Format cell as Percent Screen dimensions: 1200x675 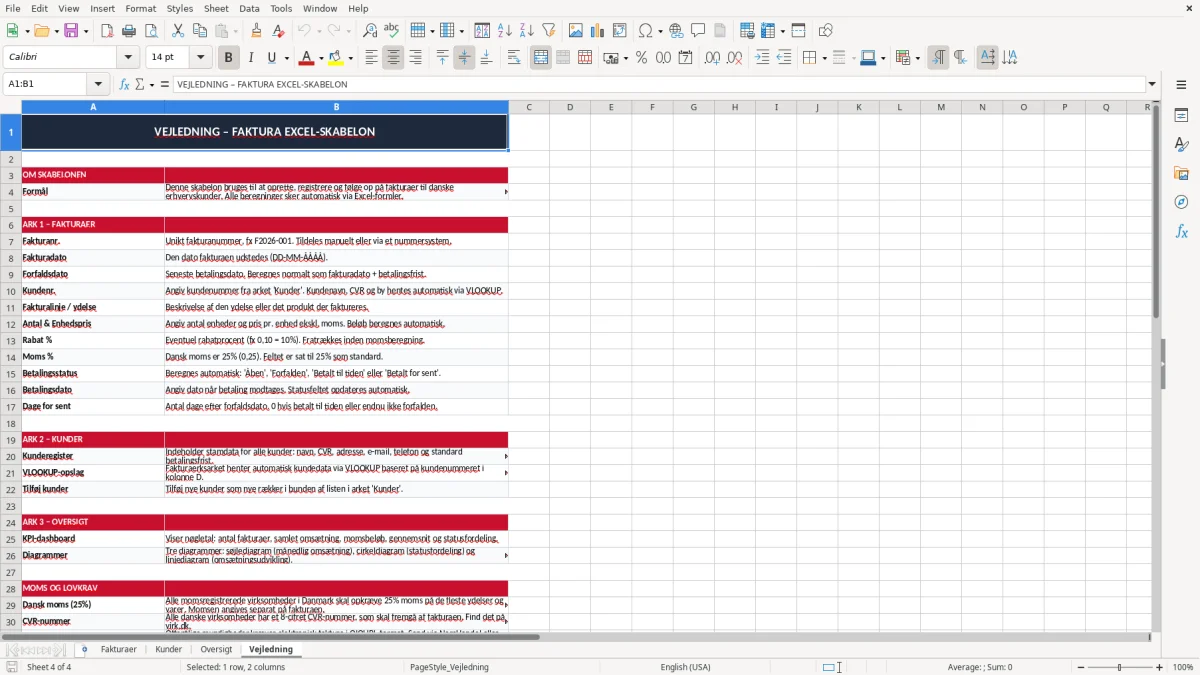click(641, 58)
